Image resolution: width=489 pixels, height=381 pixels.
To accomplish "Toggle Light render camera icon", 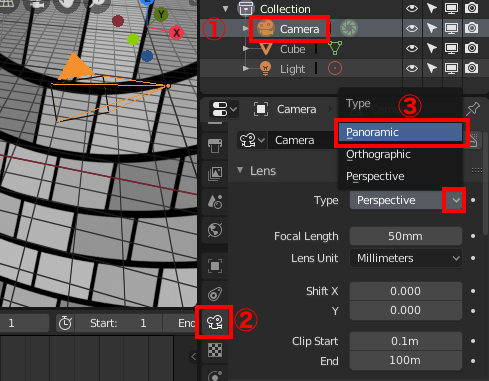I will pyautogui.click(x=471, y=68).
